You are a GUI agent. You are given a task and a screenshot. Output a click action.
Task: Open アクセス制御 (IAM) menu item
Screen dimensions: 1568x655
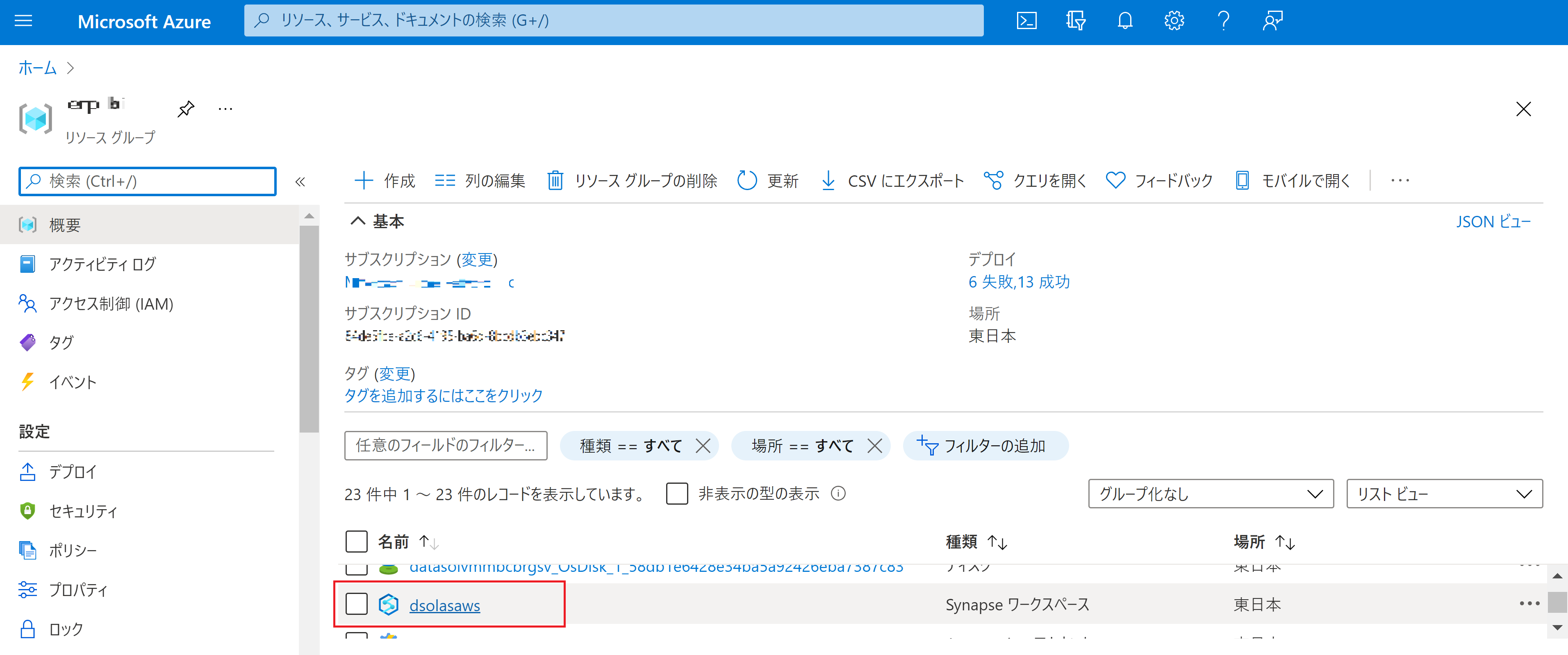tap(111, 304)
